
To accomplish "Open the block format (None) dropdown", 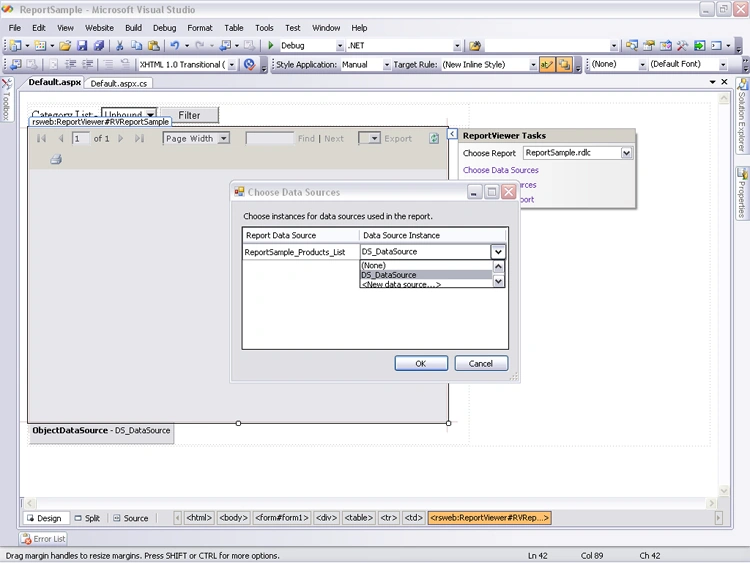I will pyautogui.click(x=642, y=65).
